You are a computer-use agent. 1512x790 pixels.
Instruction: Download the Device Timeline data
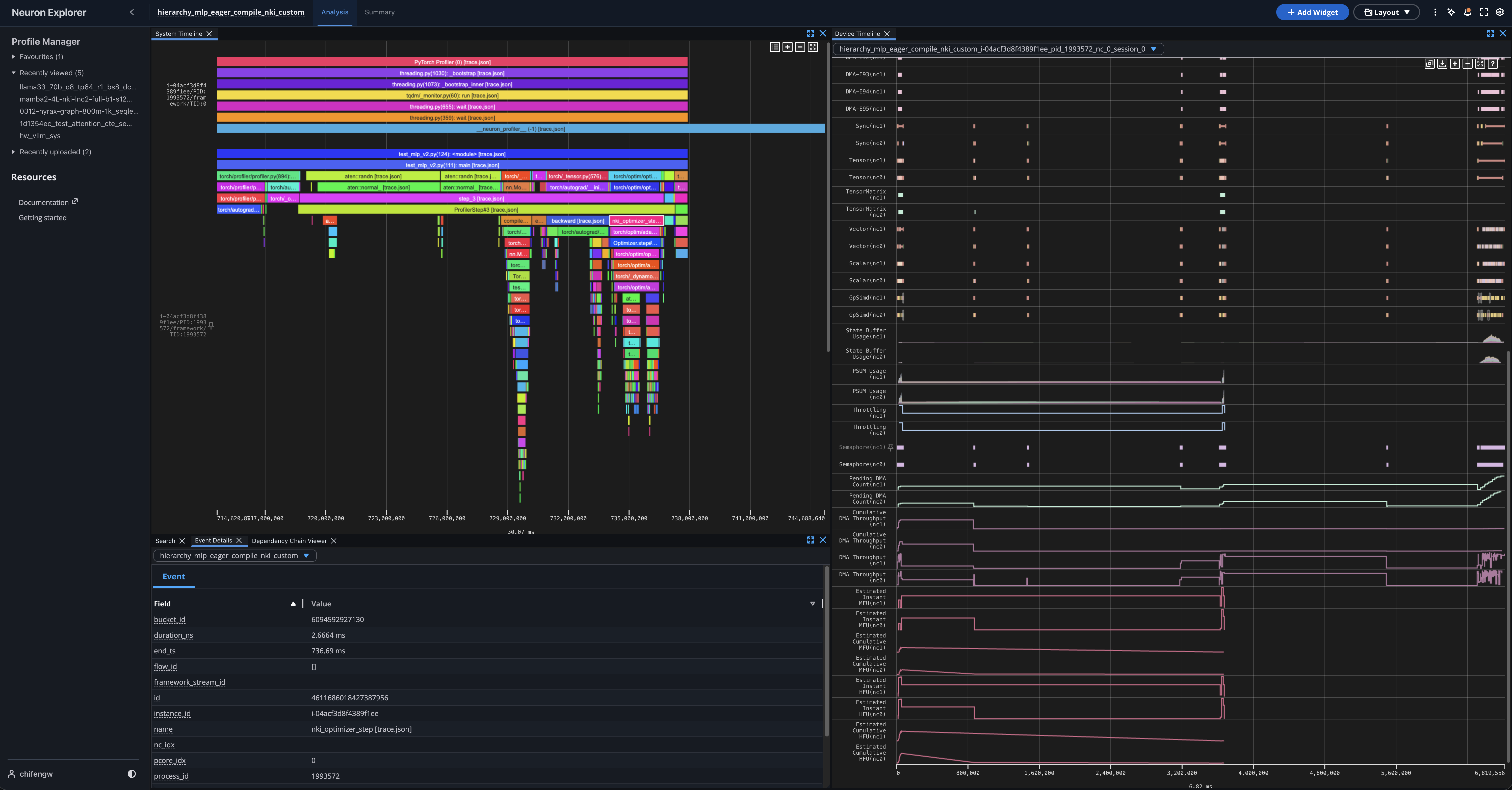[1442, 63]
